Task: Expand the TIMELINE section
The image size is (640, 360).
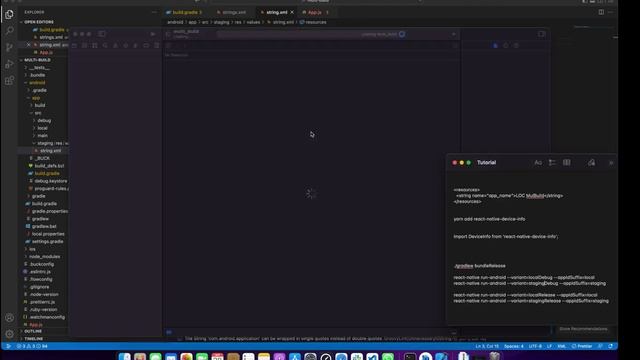Action: pos(34,339)
